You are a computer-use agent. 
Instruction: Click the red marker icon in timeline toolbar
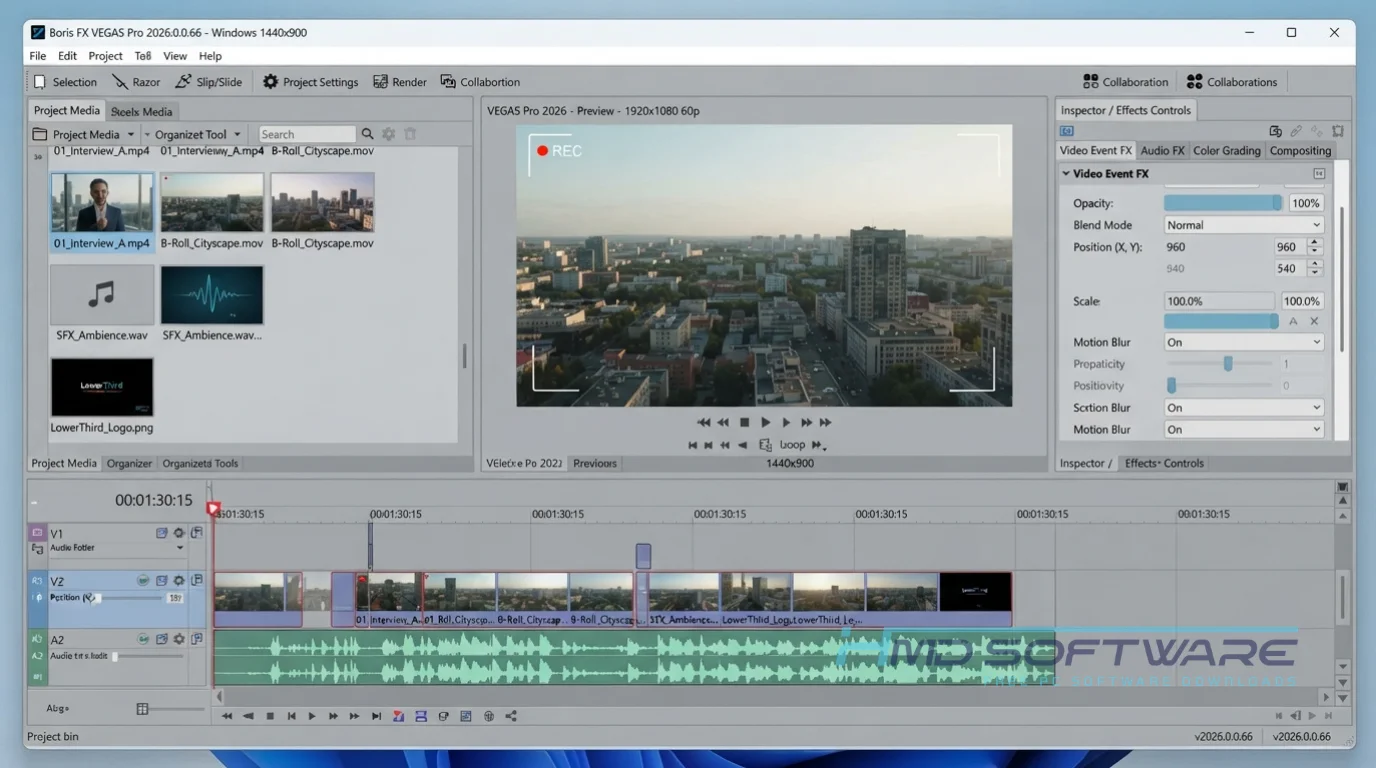click(399, 716)
